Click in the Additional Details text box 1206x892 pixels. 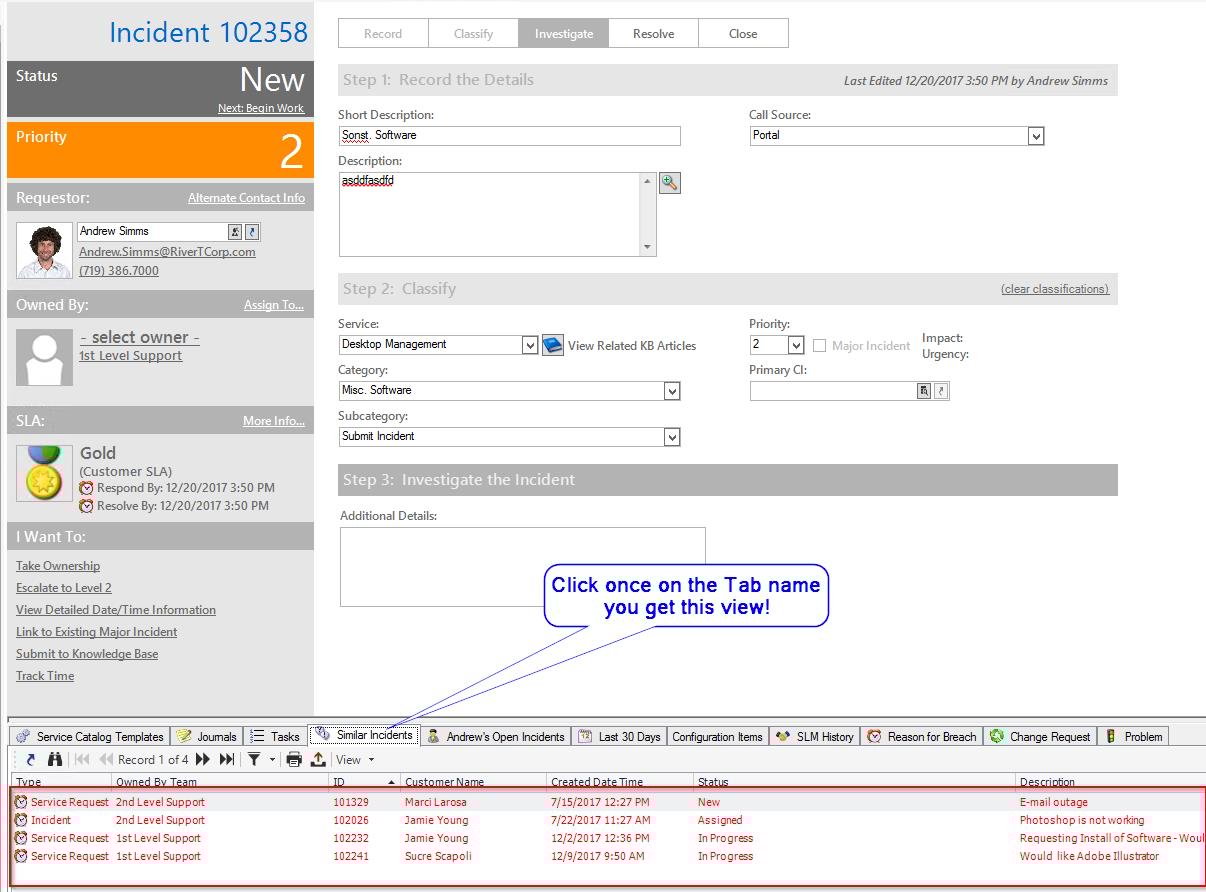click(522, 566)
